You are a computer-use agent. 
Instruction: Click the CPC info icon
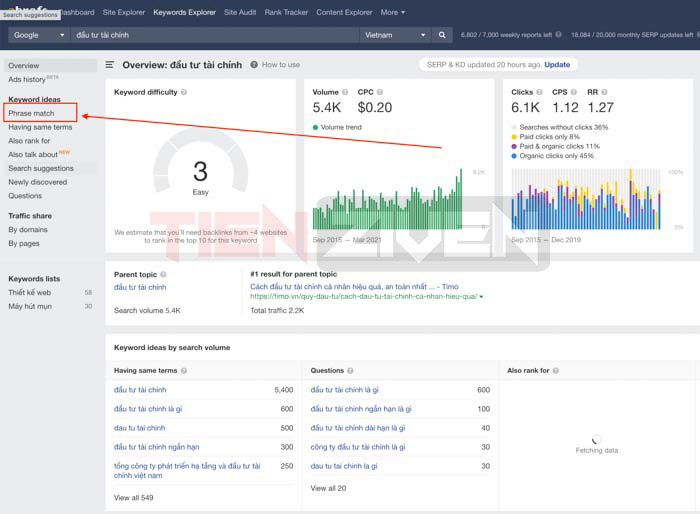point(380,92)
